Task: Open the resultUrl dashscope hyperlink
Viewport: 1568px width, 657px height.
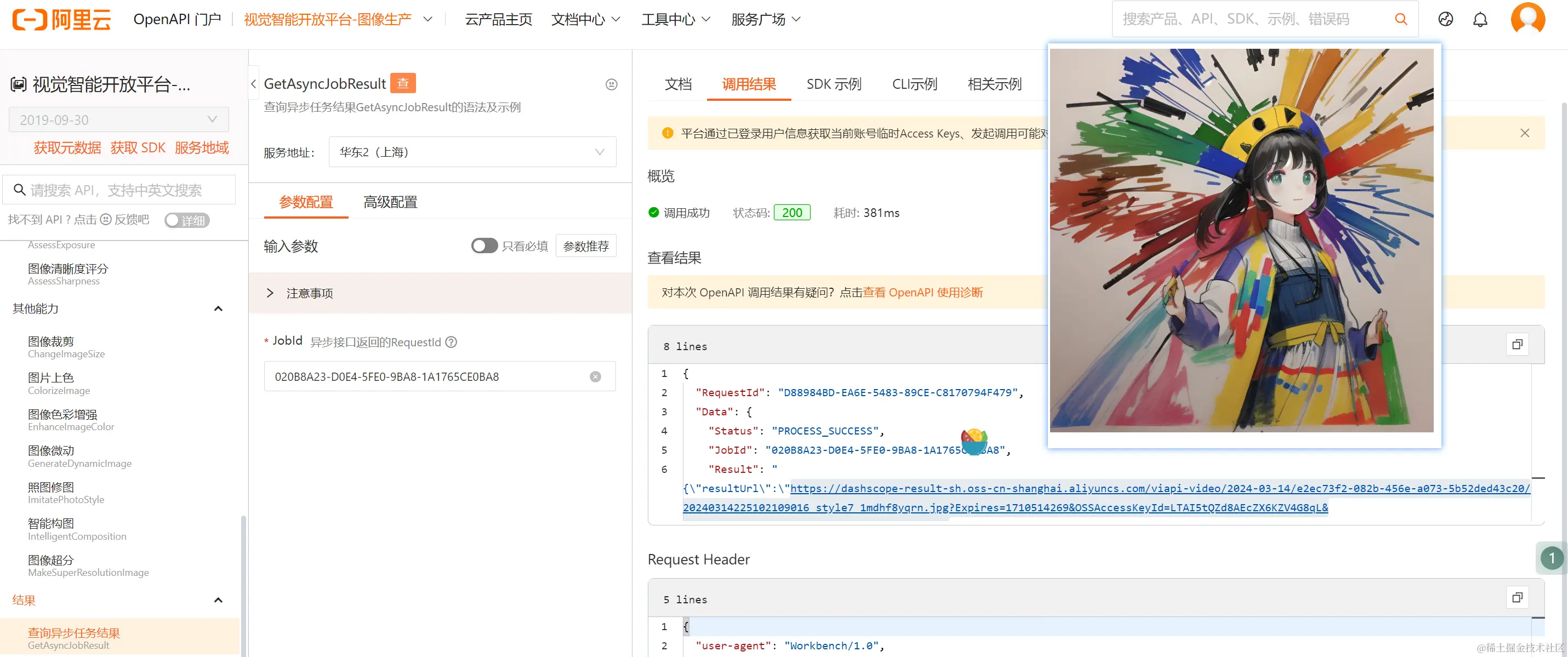Action: click(x=1107, y=498)
